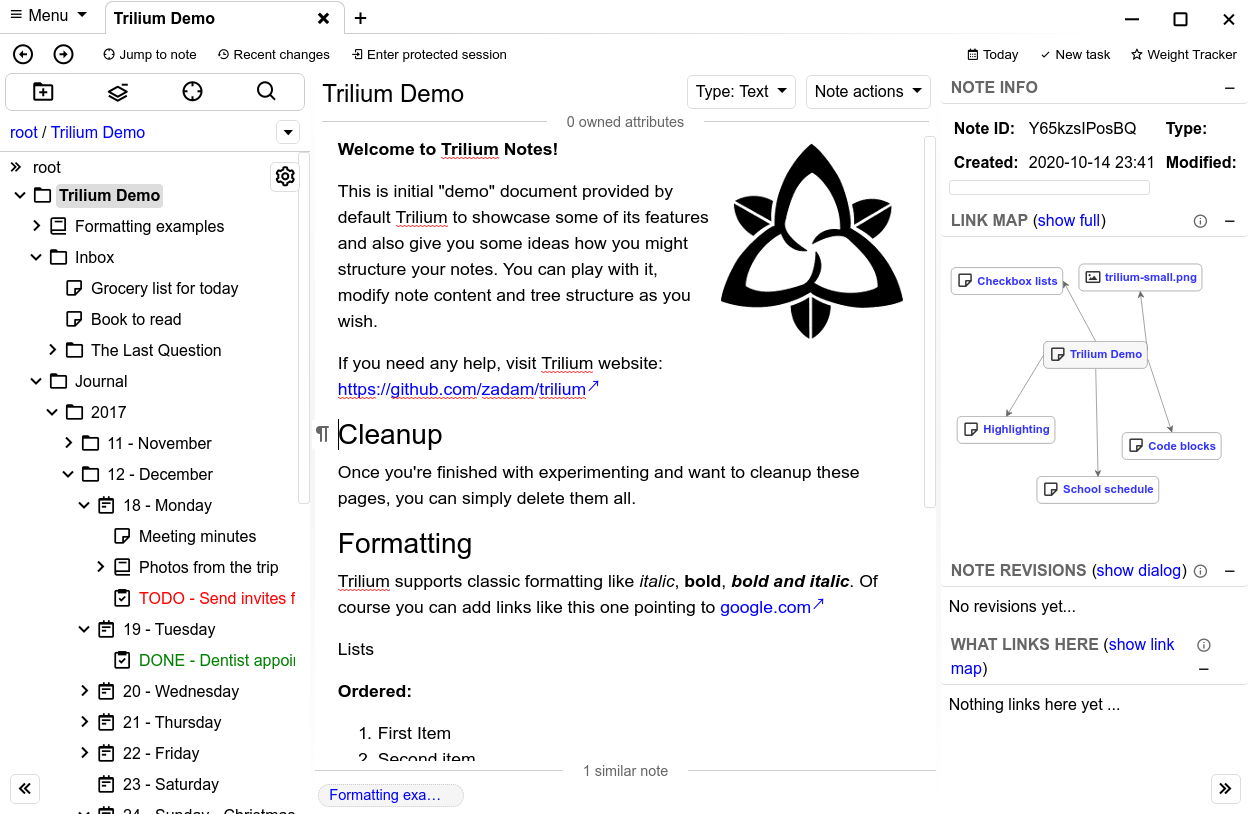The image size is (1251, 814).
Task: Close the Trilium Demo tab
Action: [323, 18]
